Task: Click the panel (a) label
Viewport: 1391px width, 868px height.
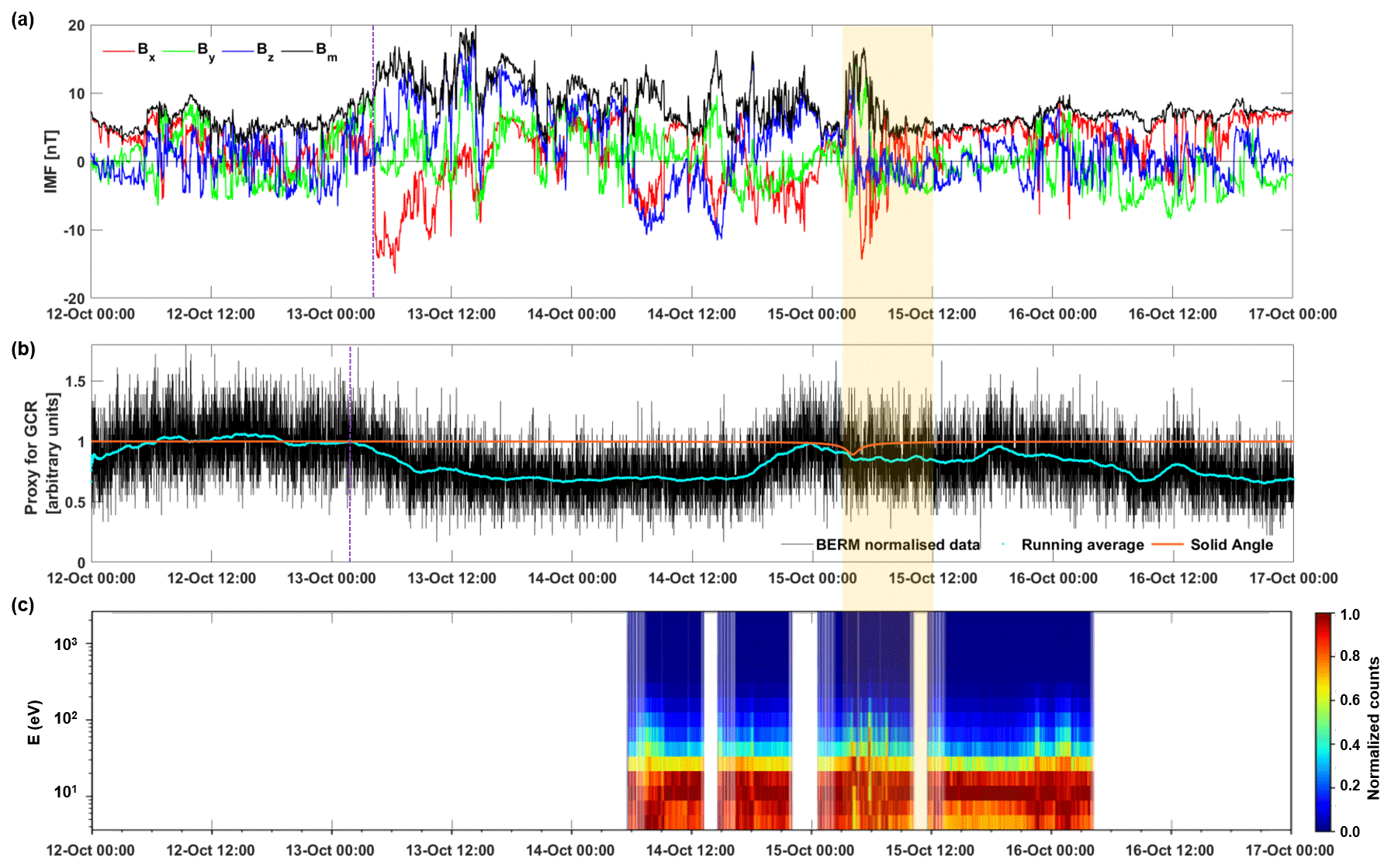Action: (22, 20)
